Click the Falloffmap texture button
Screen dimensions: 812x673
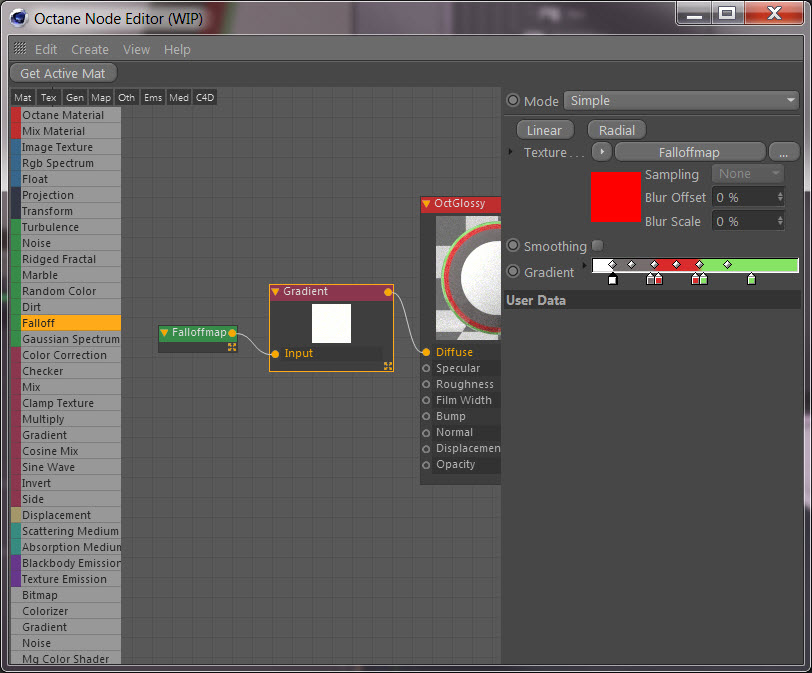(690, 152)
